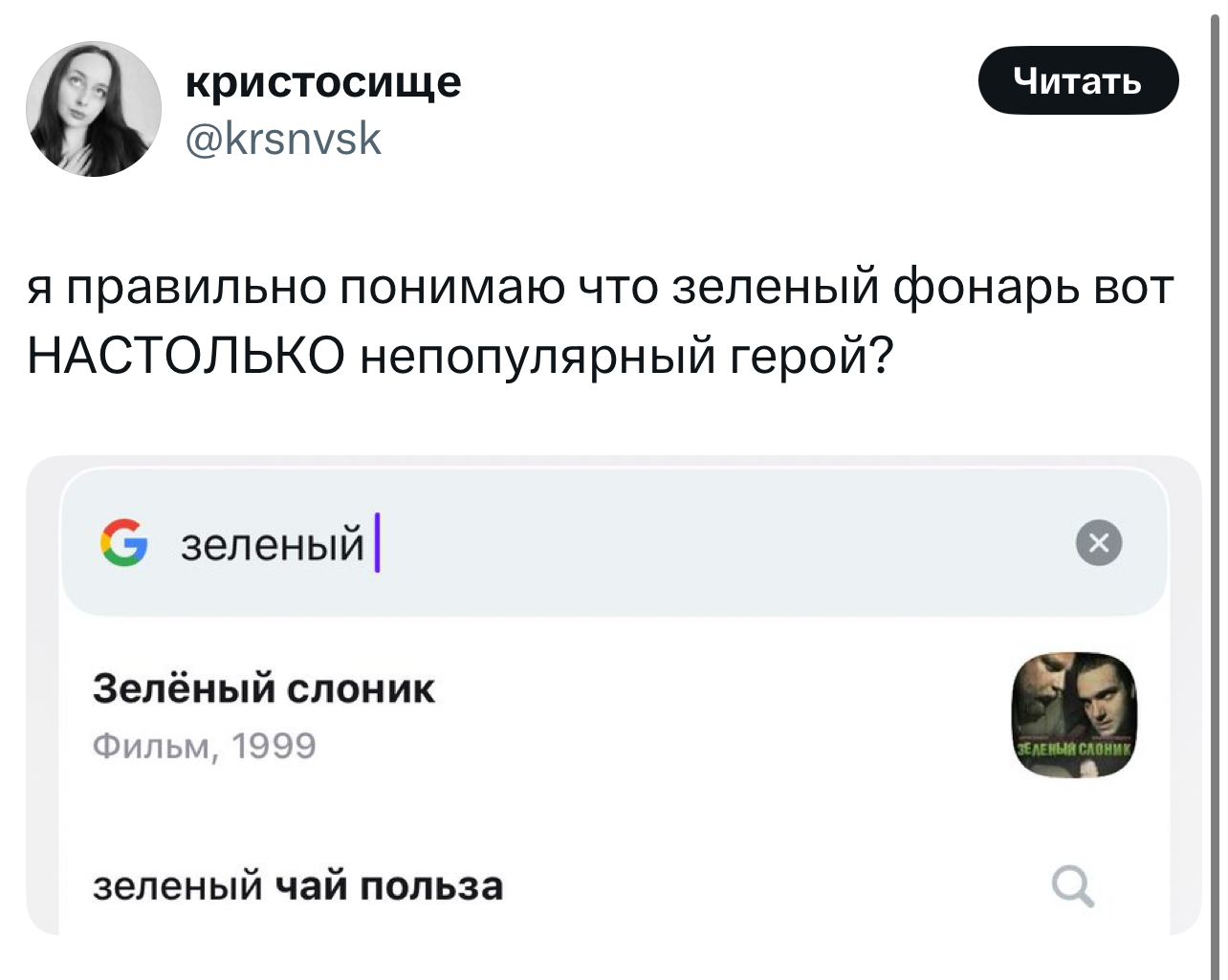Follow the account with the Читать button
1228x980 pixels.
pos(1078,80)
